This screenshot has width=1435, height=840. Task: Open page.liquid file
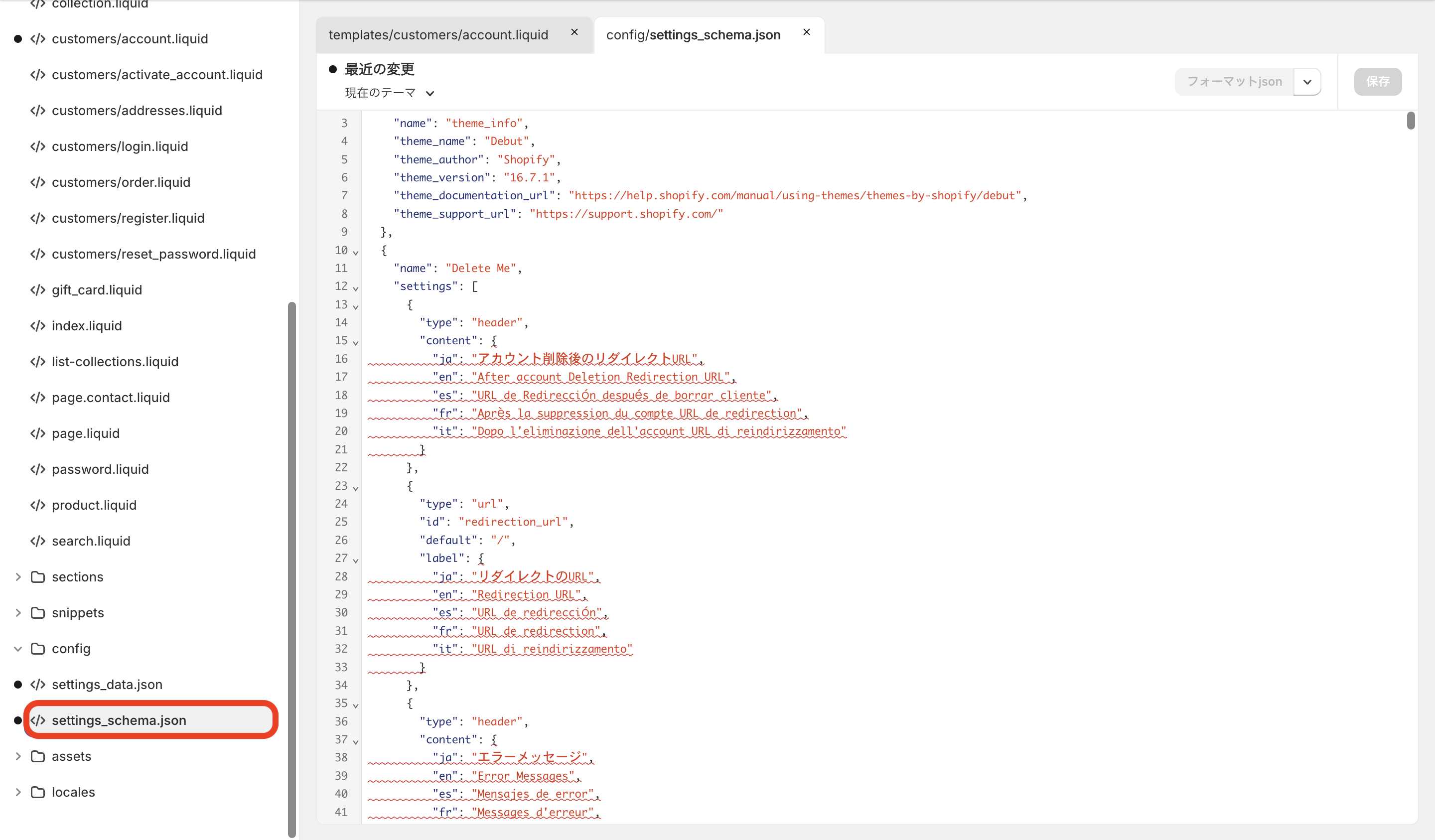coord(85,433)
